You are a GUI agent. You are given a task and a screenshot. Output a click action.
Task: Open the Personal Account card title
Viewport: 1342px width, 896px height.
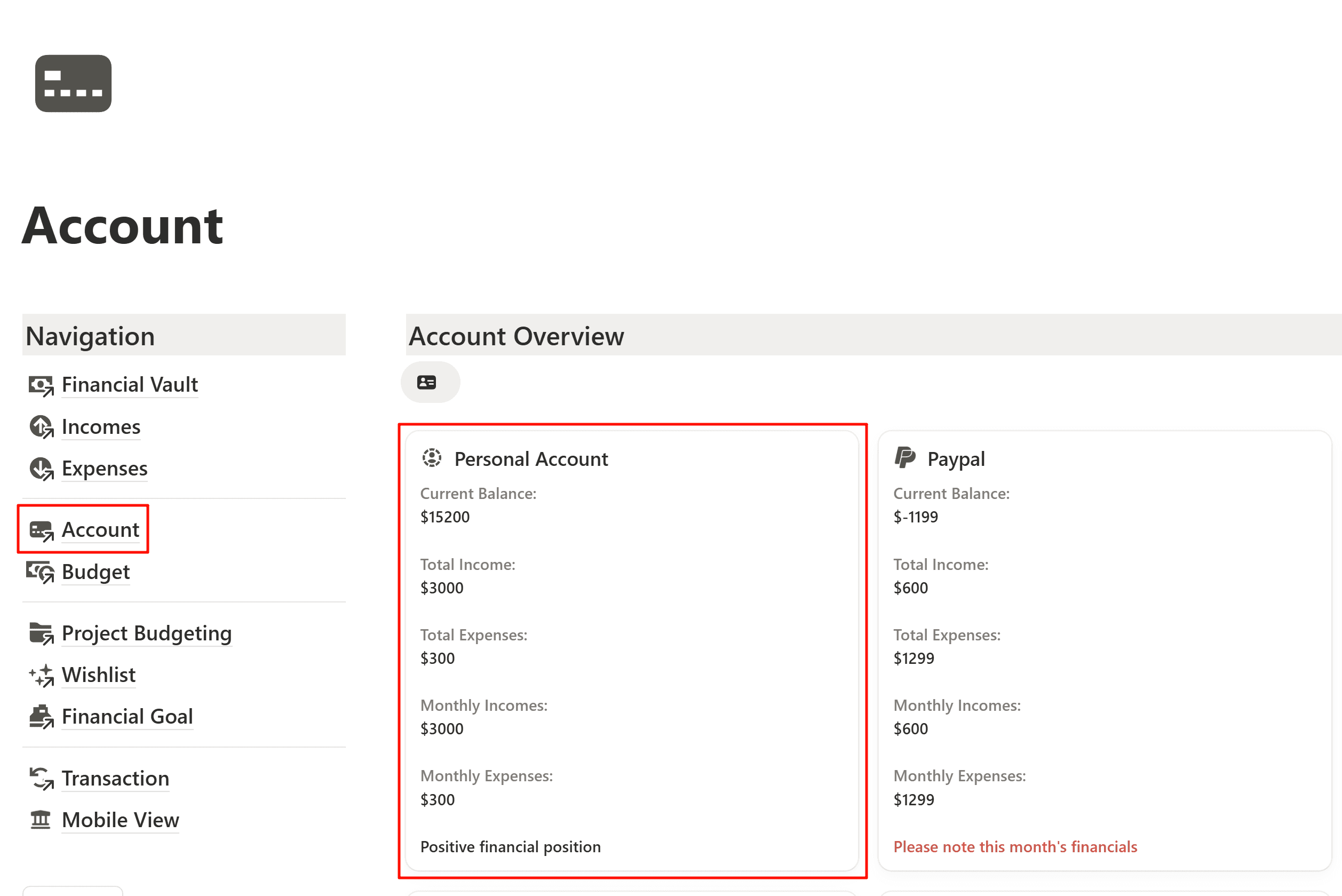pos(531,459)
